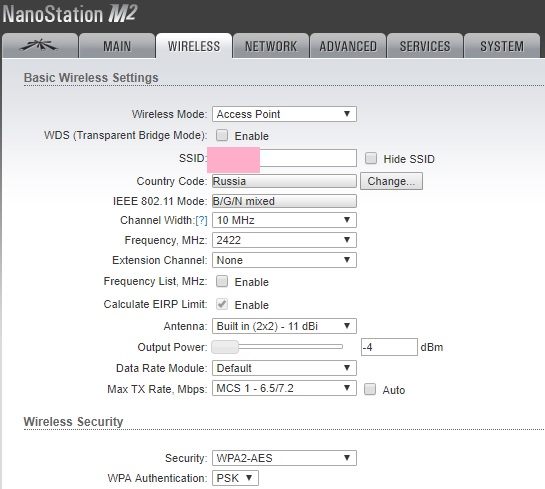Click the Basic Wireless Settings heading
The width and height of the screenshot is (545, 489).
(x=91, y=78)
